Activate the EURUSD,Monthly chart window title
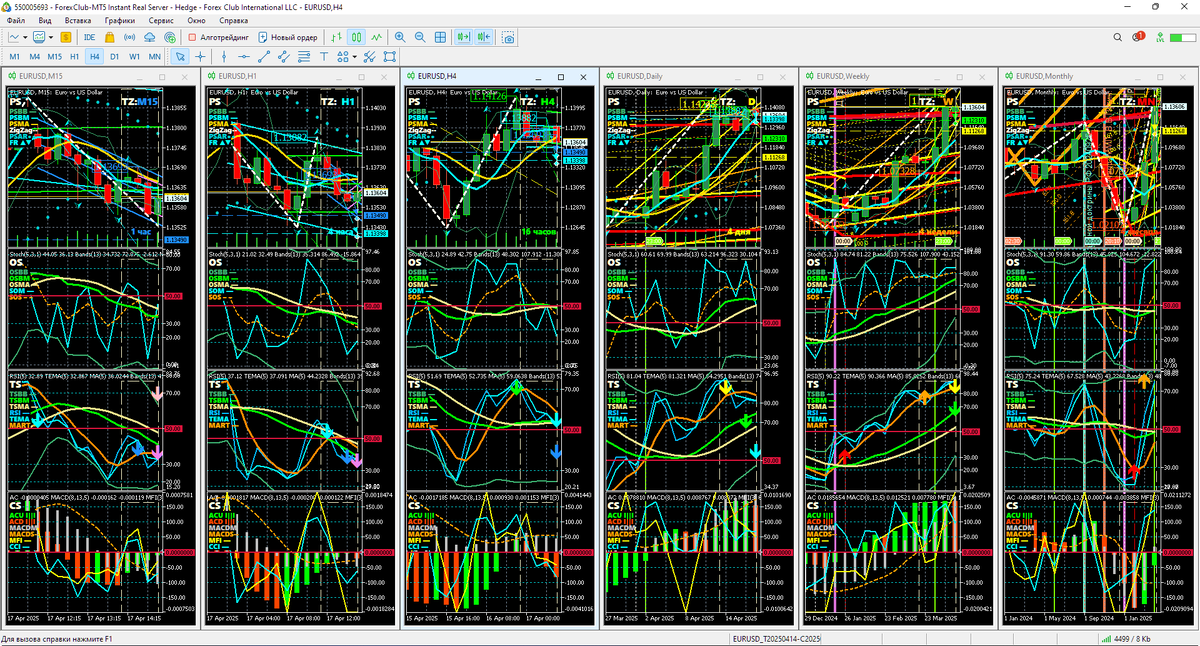The width and height of the screenshot is (1200, 646). (1044, 76)
